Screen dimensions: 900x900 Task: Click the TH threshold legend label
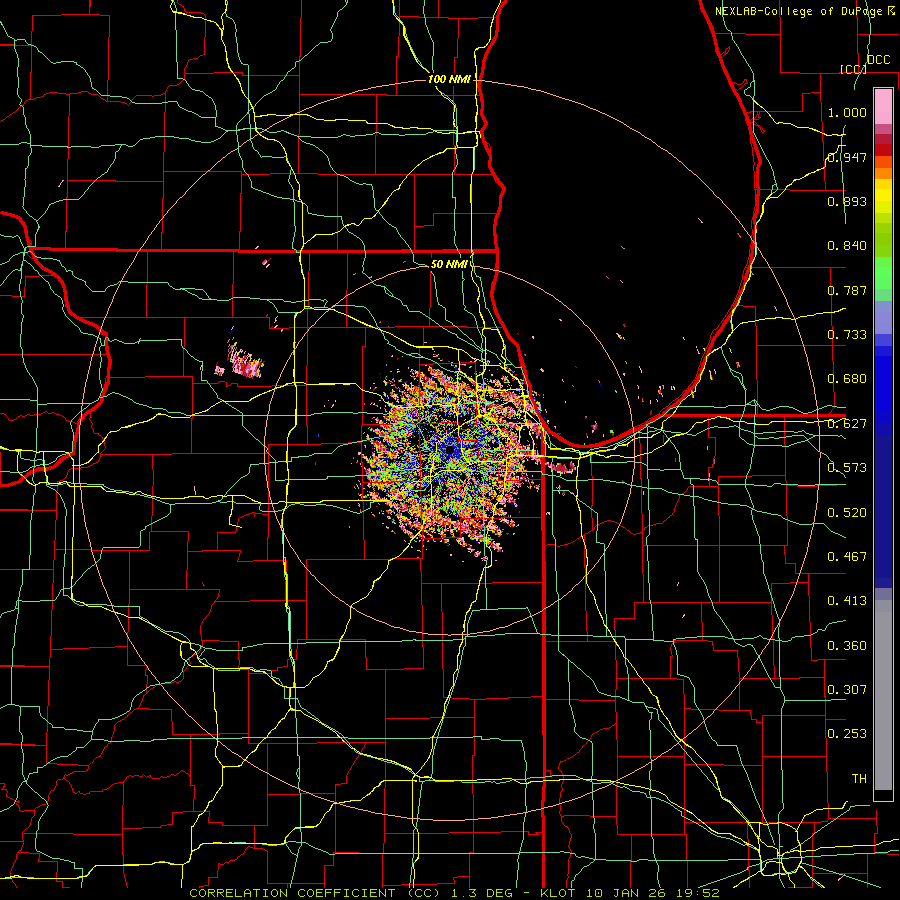[x=859, y=779]
